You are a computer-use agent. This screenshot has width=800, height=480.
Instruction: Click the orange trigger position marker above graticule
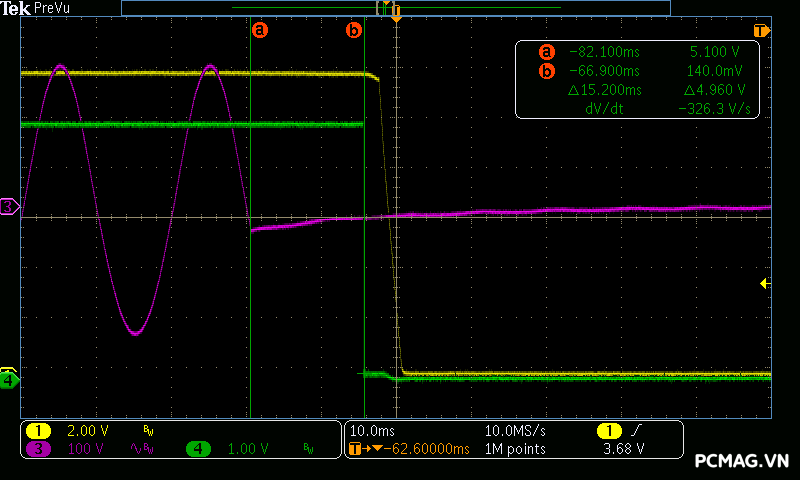396,19
